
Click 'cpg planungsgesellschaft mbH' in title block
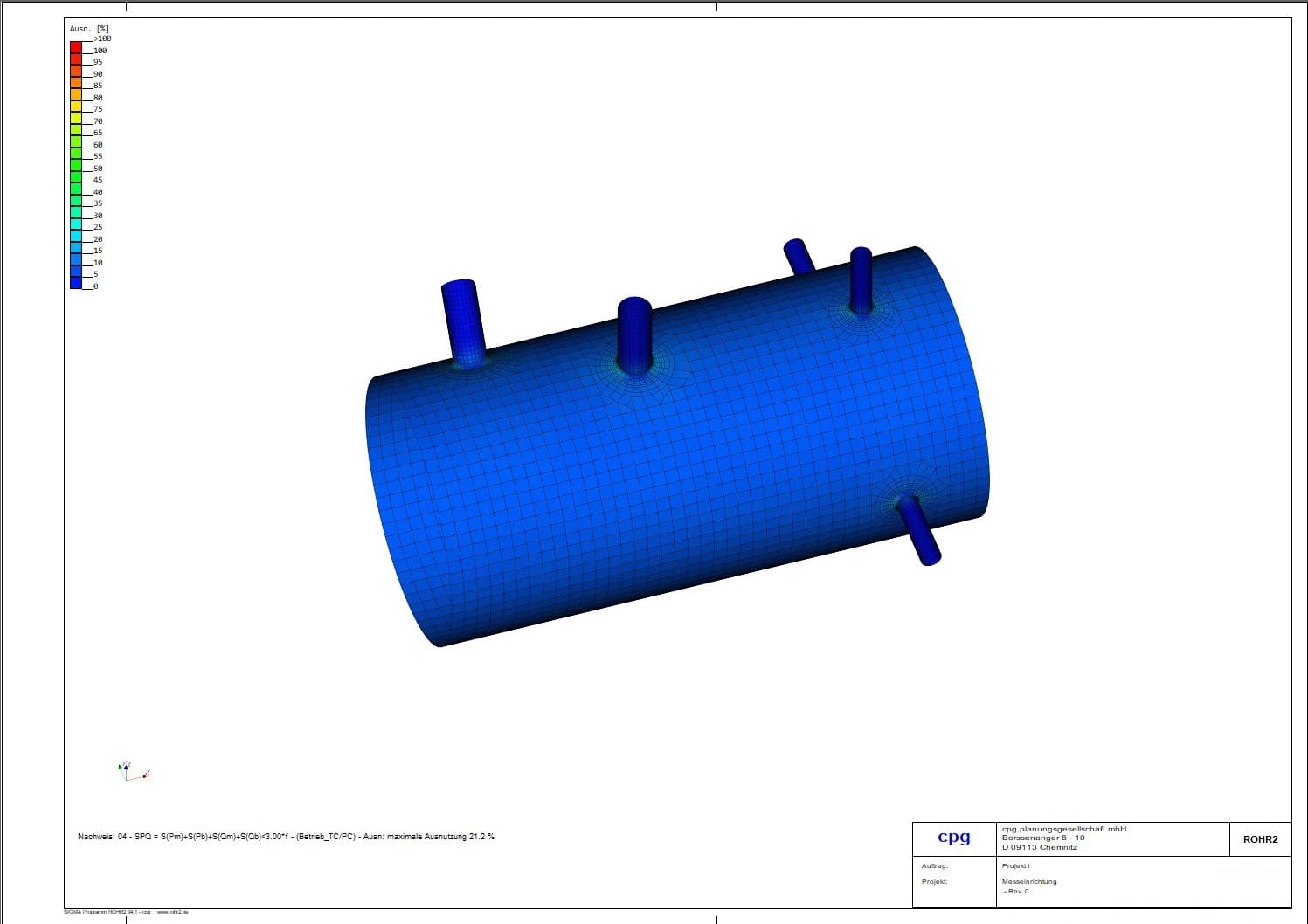point(1064,829)
